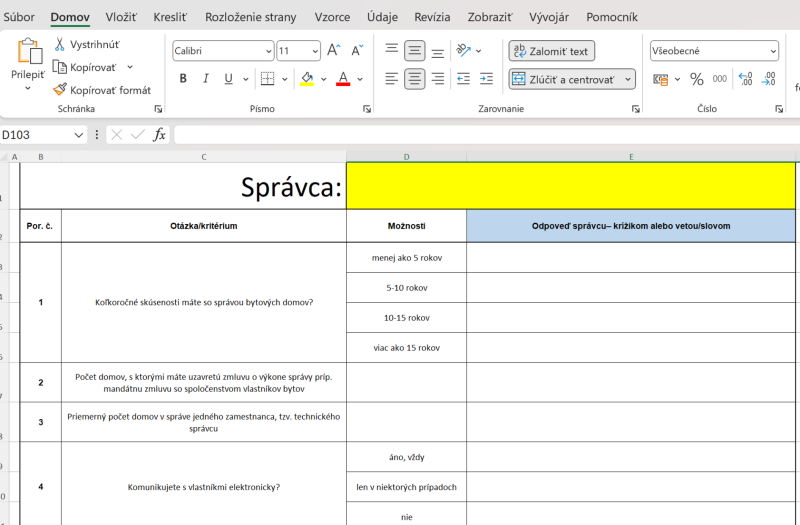Toggle bold formatting
The width and height of the screenshot is (800, 525).
[183, 79]
